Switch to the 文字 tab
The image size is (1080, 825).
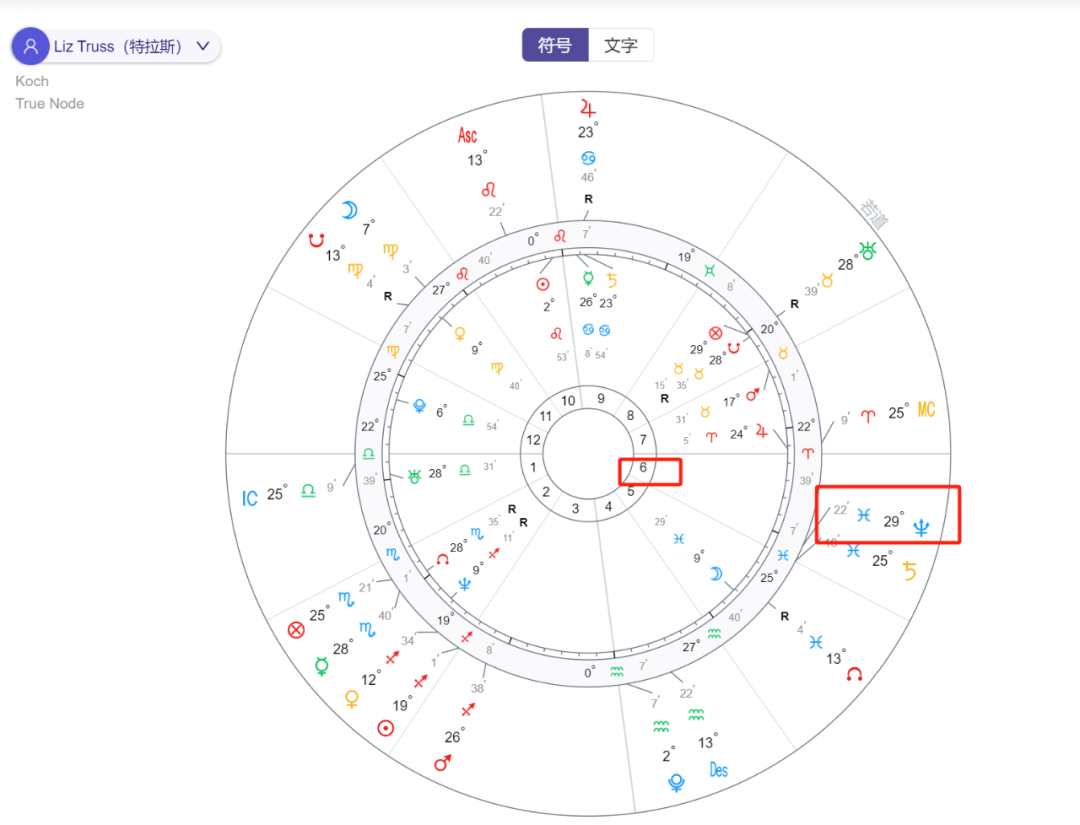point(621,45)
